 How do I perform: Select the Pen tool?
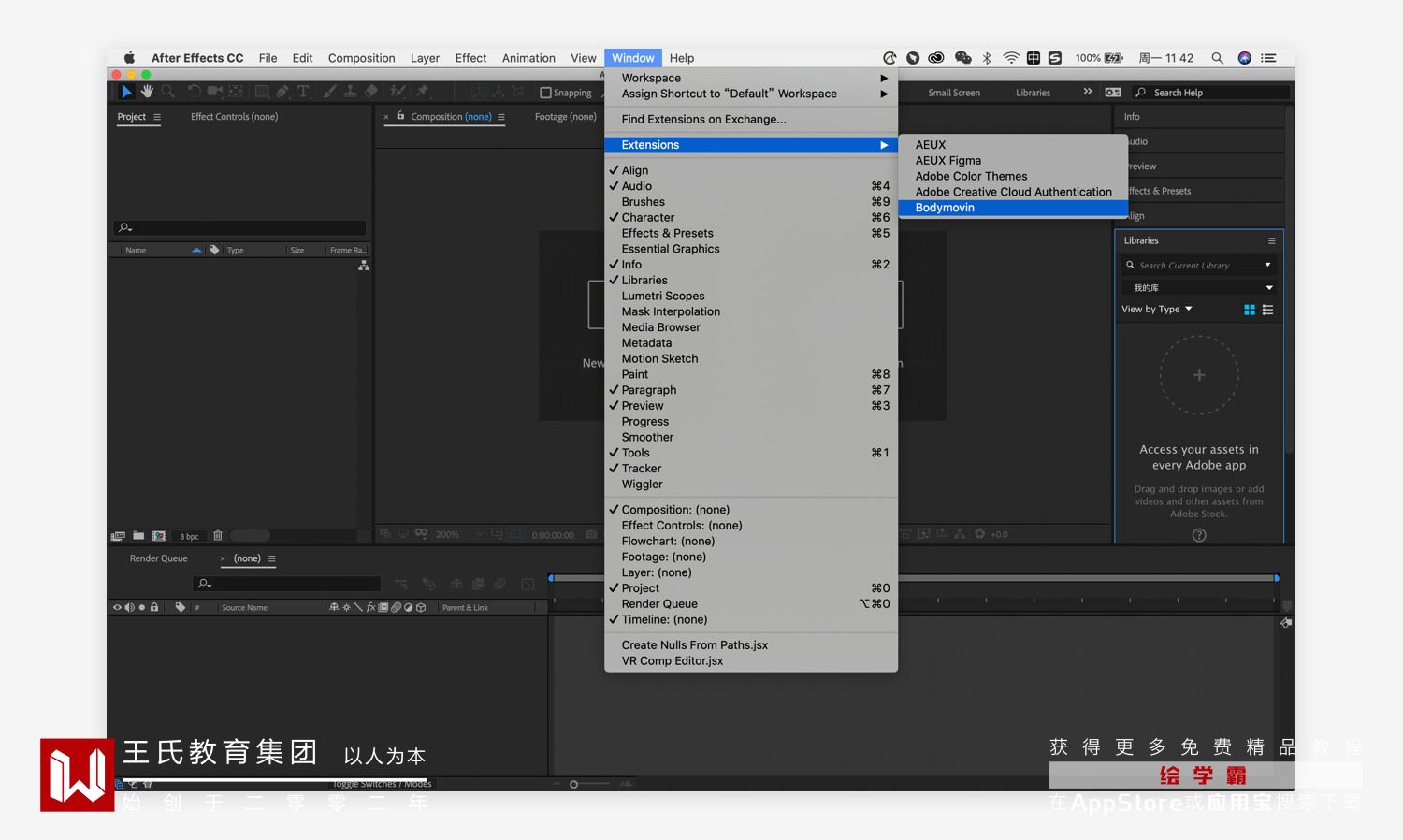[x=282, y=92]
